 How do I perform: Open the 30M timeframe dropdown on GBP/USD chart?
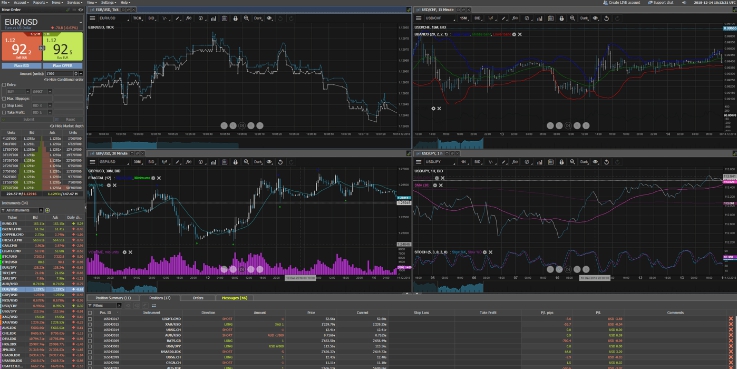pyautogui.click(x=138, y=162)
